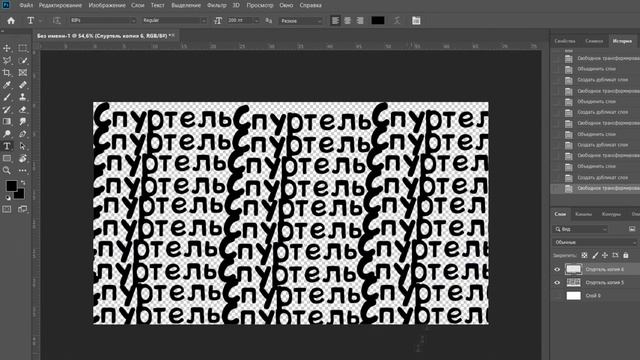Open the Type tool preset picker arrow
The image size is (640, 360).
pyautogui.click(x=40, y=20)
